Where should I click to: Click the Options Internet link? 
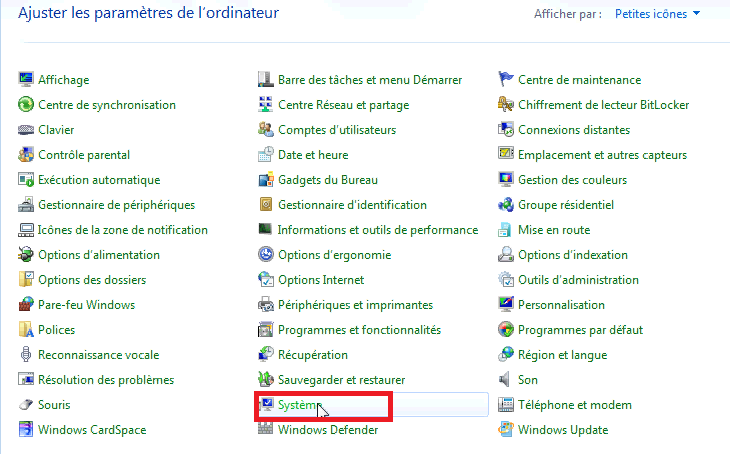click(321, 280)
